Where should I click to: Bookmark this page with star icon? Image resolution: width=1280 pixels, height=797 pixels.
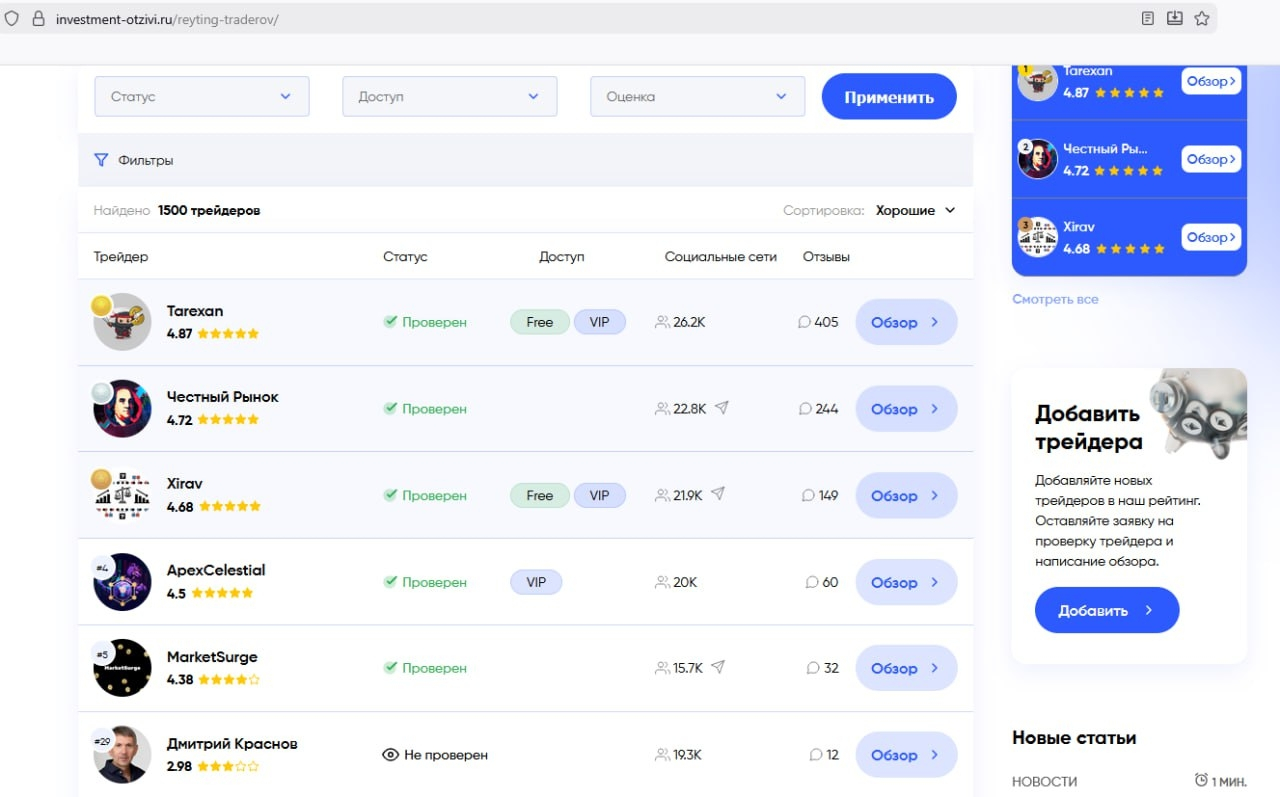point(1202,18)
